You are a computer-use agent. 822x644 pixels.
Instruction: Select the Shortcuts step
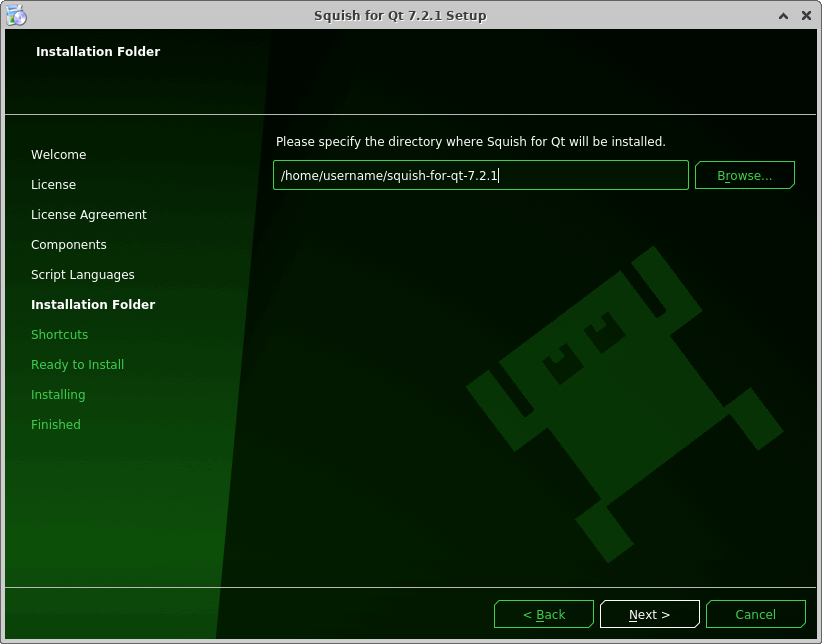[x=59, y=335]
